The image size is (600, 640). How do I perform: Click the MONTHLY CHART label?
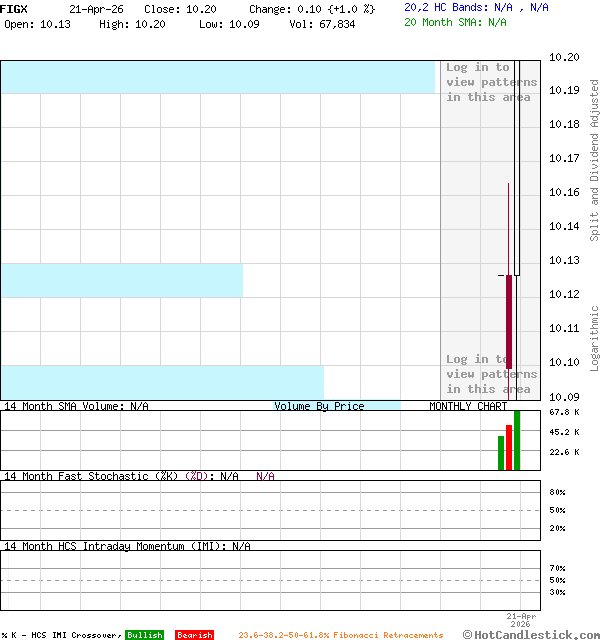[x=468, y=406]
